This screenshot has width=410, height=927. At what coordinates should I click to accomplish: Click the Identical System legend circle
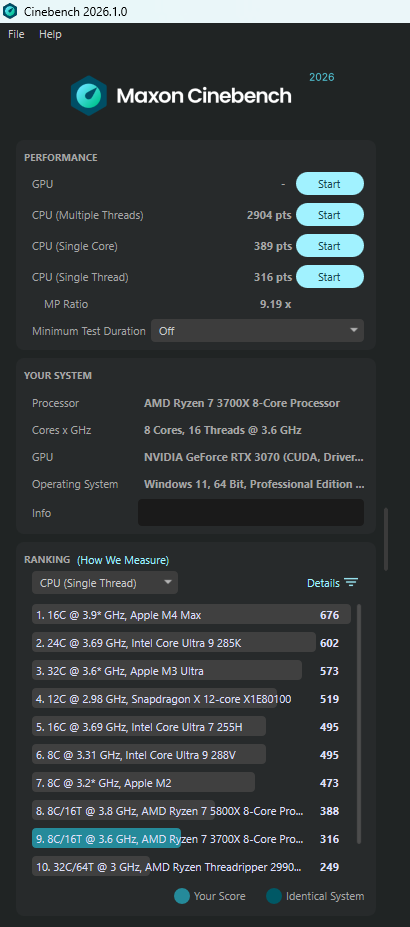pyautogui.click(x=274, y=896)
